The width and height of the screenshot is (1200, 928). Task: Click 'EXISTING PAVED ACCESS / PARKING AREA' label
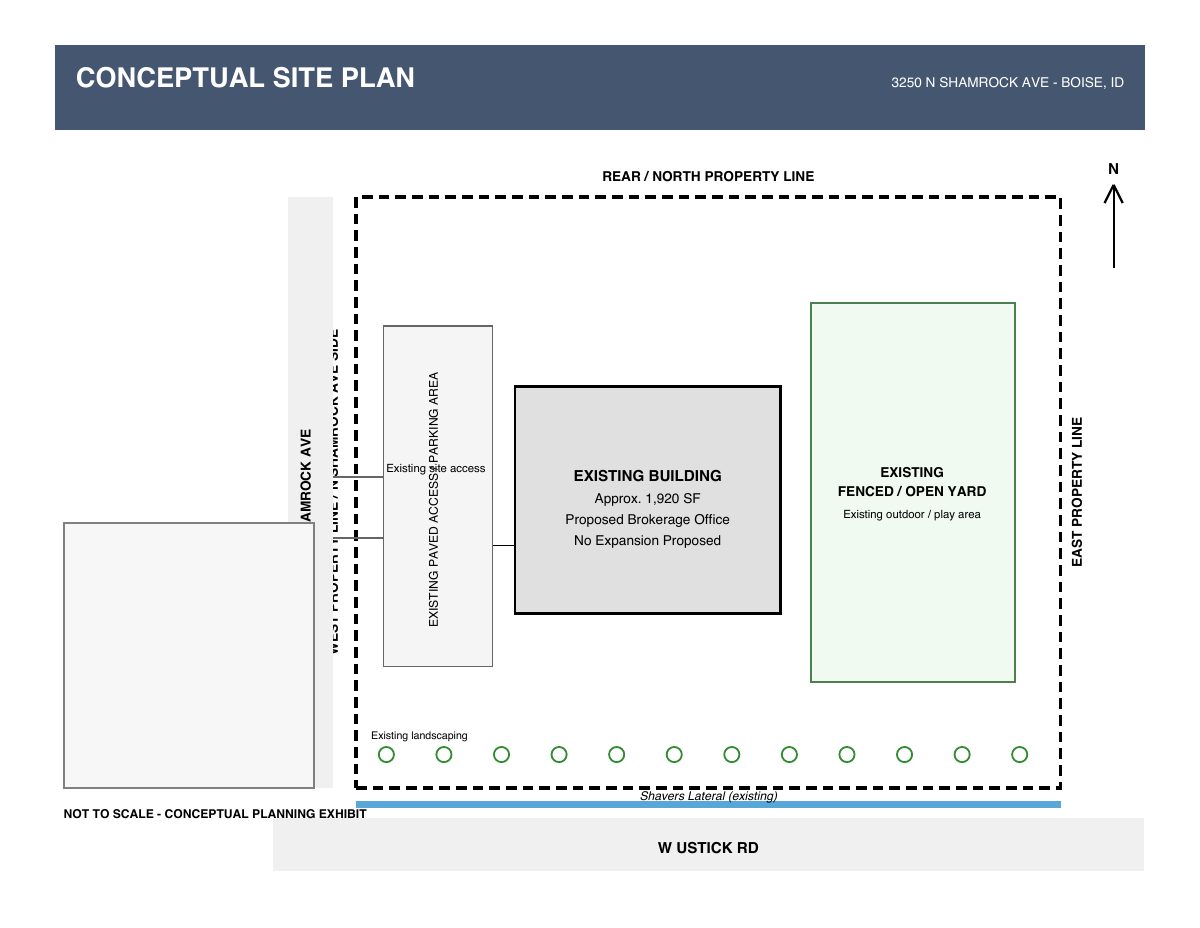(434, 500)
